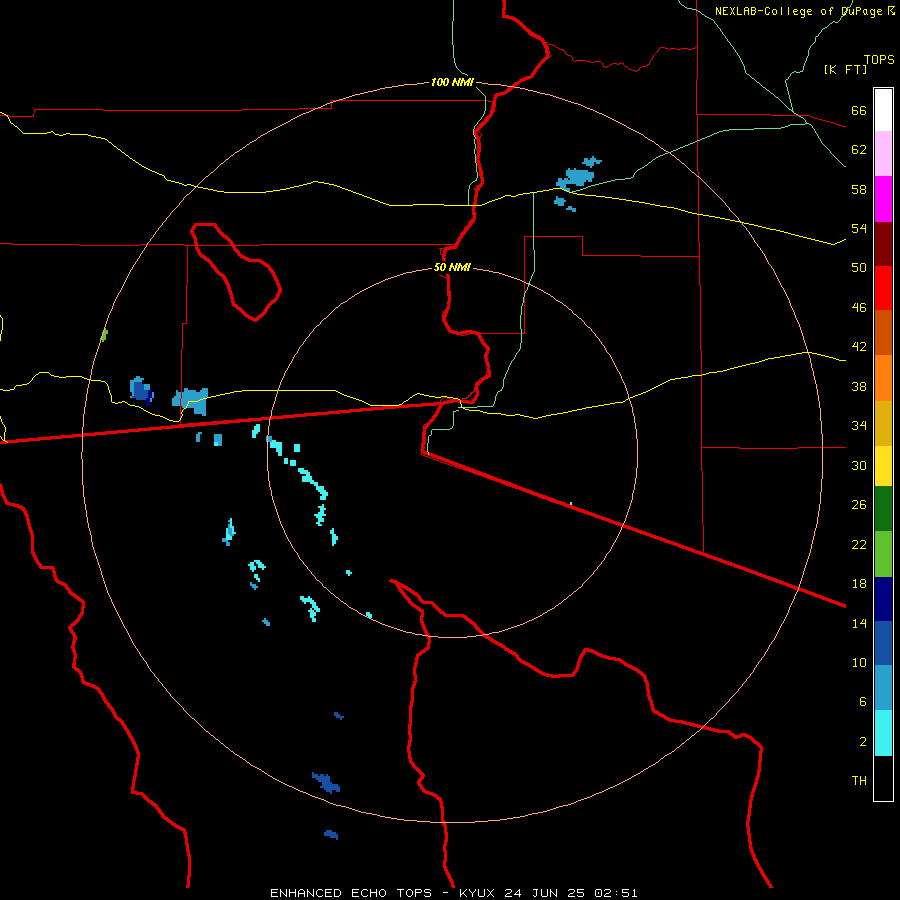Click the bright orange legend swatch
The image size is (900, 900).
pos(883,378)
